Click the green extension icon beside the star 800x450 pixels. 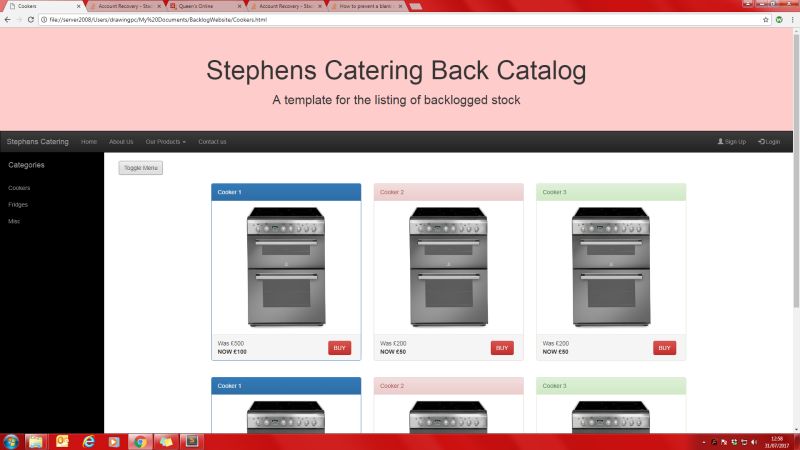779,19
